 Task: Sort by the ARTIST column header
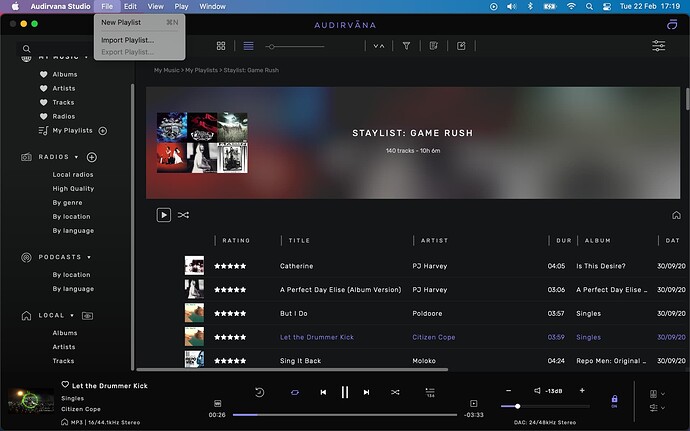click(x=434, y=240)
